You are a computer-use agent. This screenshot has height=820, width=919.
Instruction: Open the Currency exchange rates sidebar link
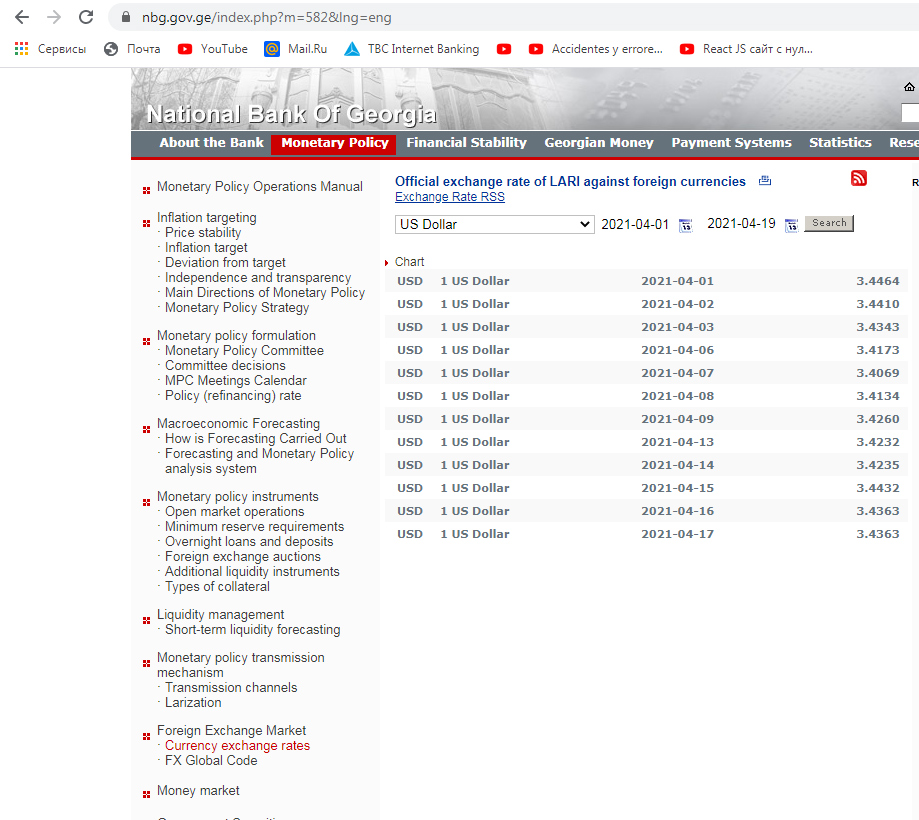(x=237, y=746)
